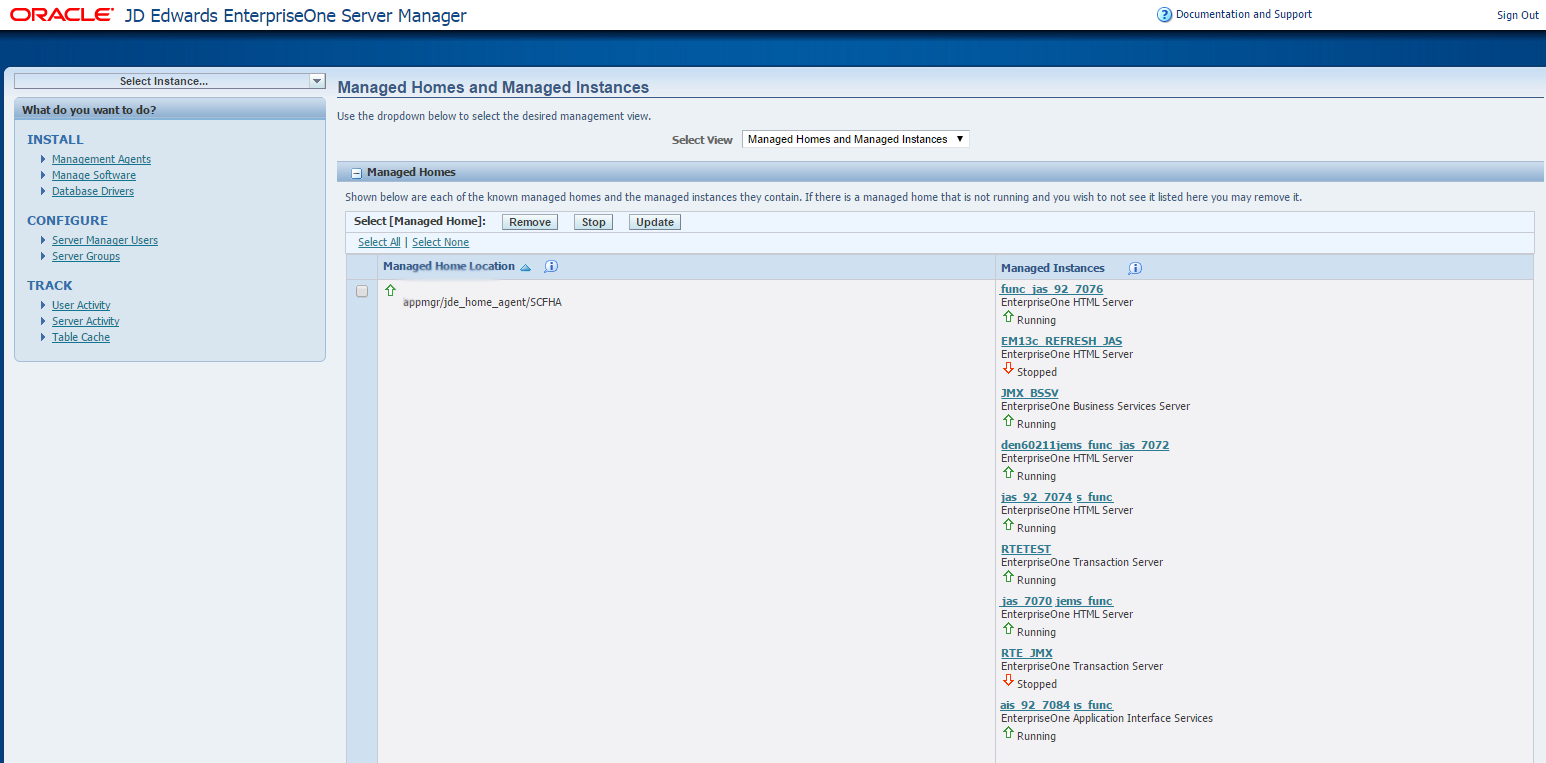This screenshot has width=1546, height=763.
Task: Open the Manage Software link
Action: pos(94,175)
